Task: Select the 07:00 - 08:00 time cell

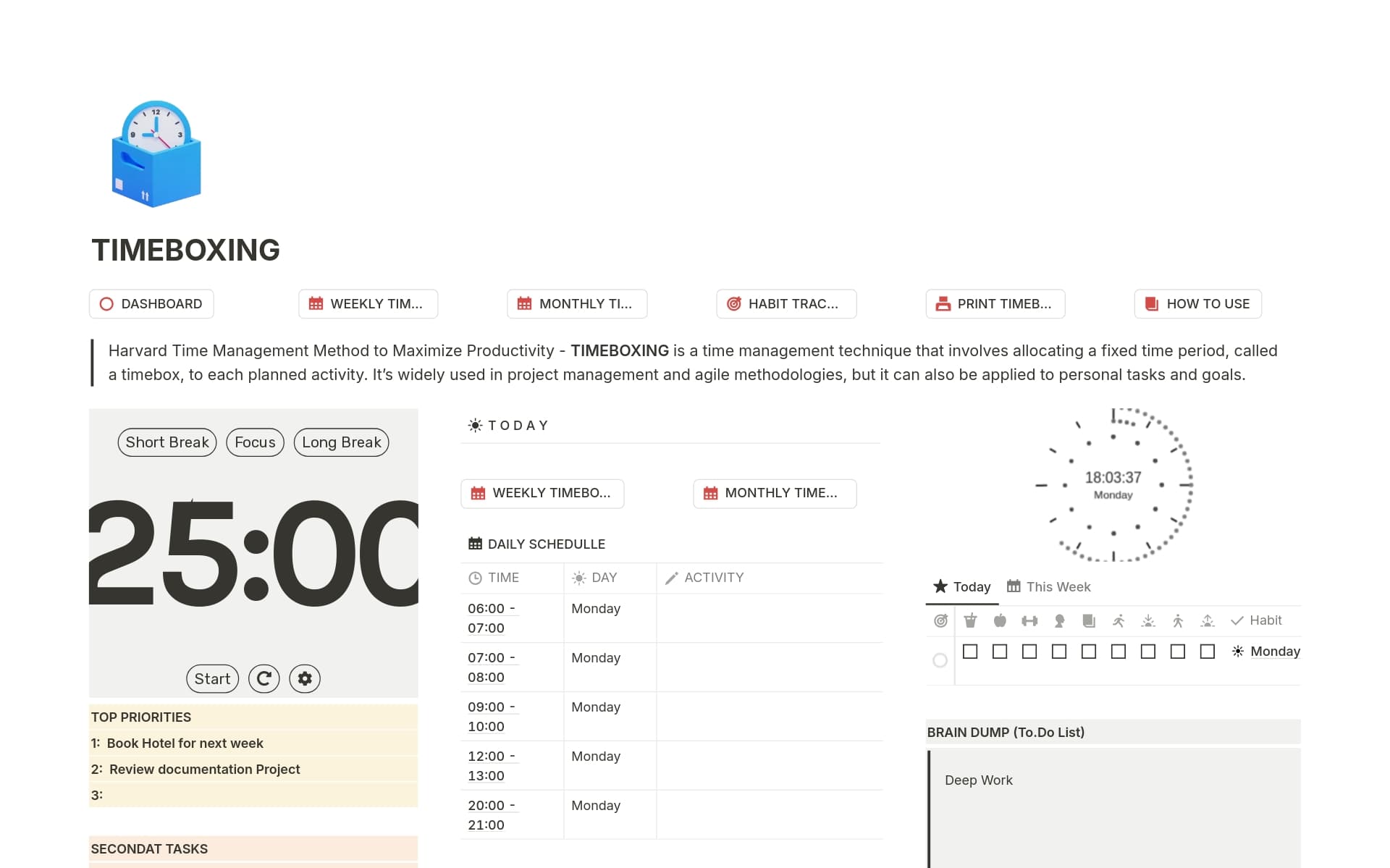Action: pos(512,667)
